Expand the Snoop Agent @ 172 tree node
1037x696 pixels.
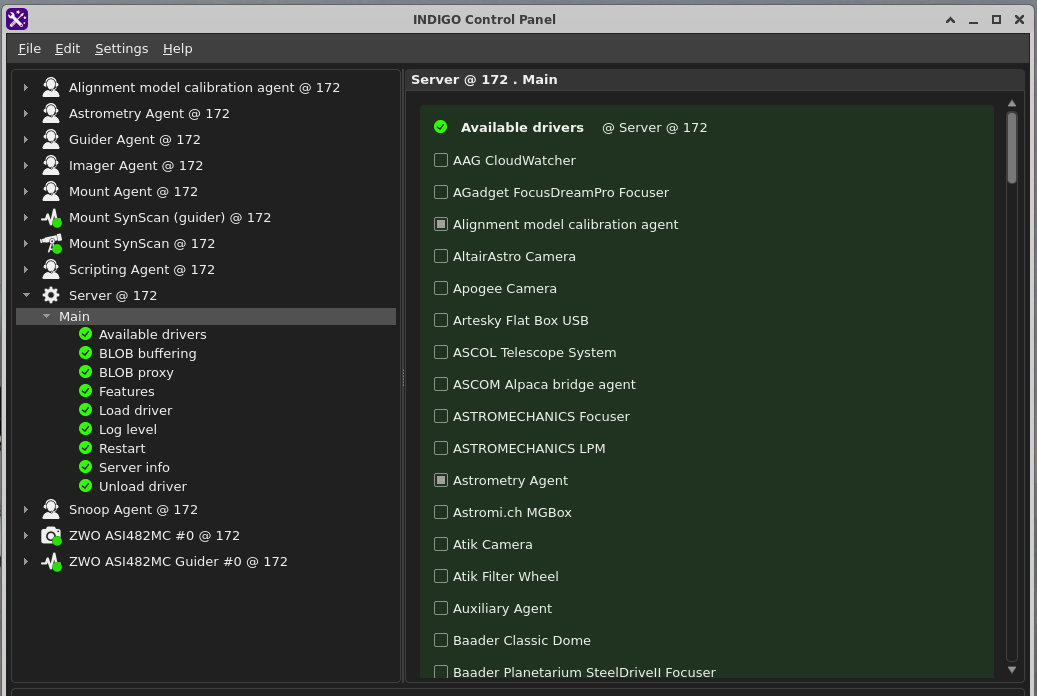25,509
